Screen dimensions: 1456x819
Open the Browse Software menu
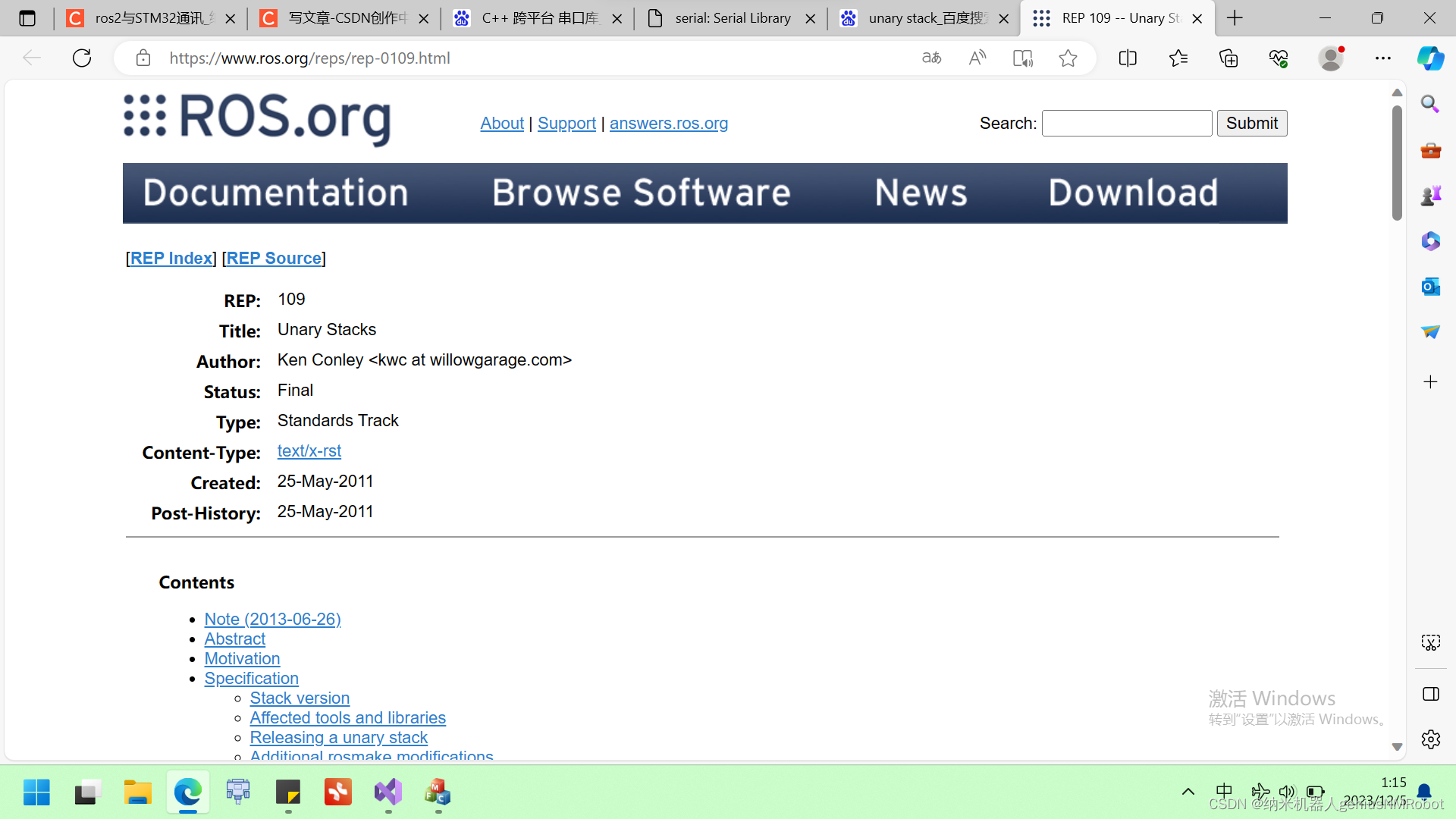pyautogui.click(x=641, y=193)
